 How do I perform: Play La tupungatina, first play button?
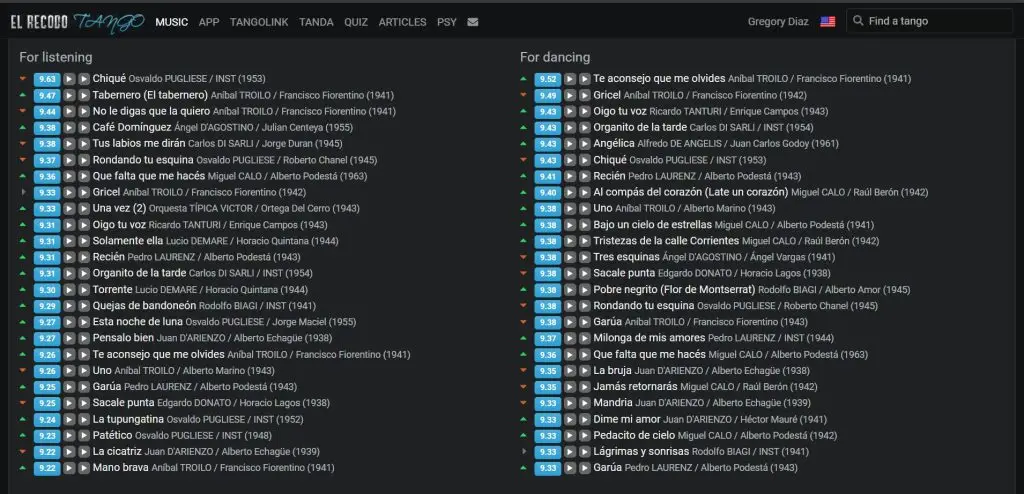point(69,420)
